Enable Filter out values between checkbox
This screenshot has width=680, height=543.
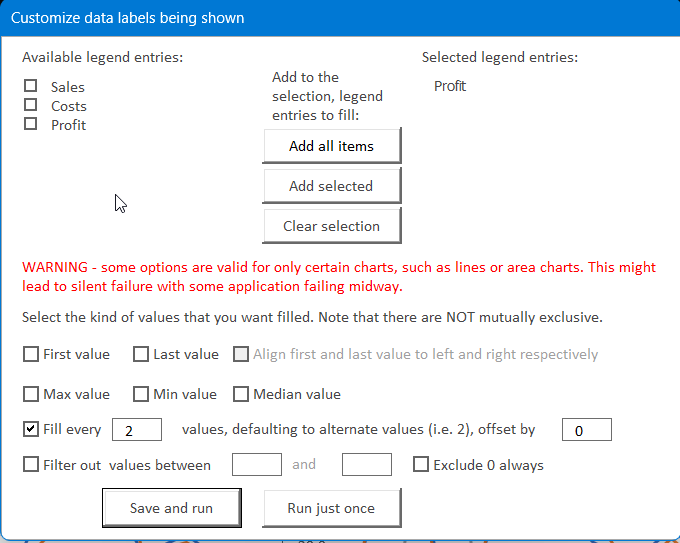click(31, 465)
